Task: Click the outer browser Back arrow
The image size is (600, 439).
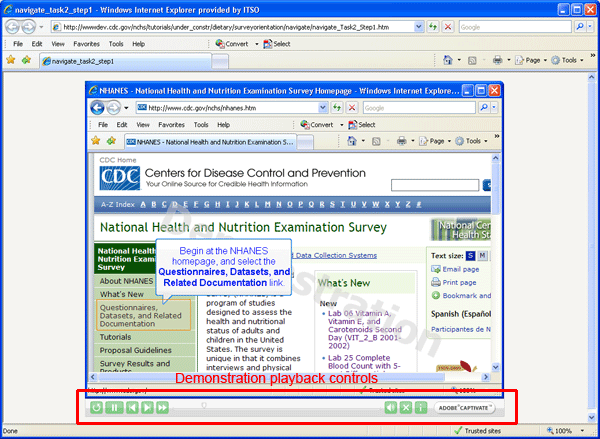Action: click(x=13, y=27)
